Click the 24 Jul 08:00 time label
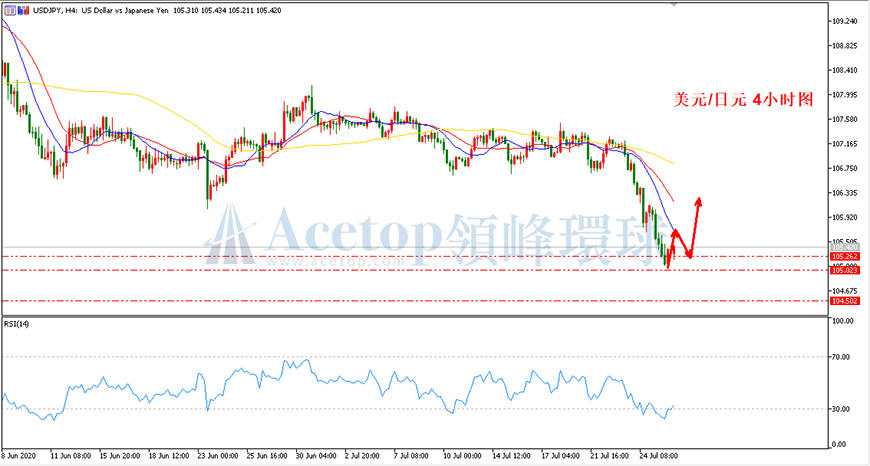The image size is (870, 466). tap(661, 455)
